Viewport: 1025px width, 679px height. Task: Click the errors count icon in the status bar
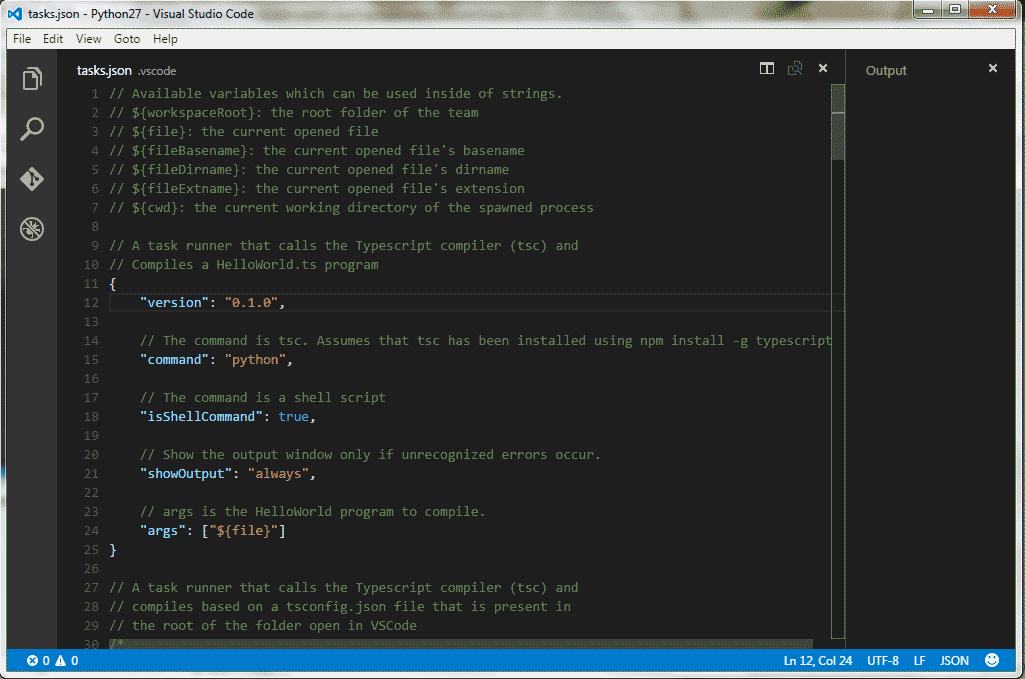(33, 661)
